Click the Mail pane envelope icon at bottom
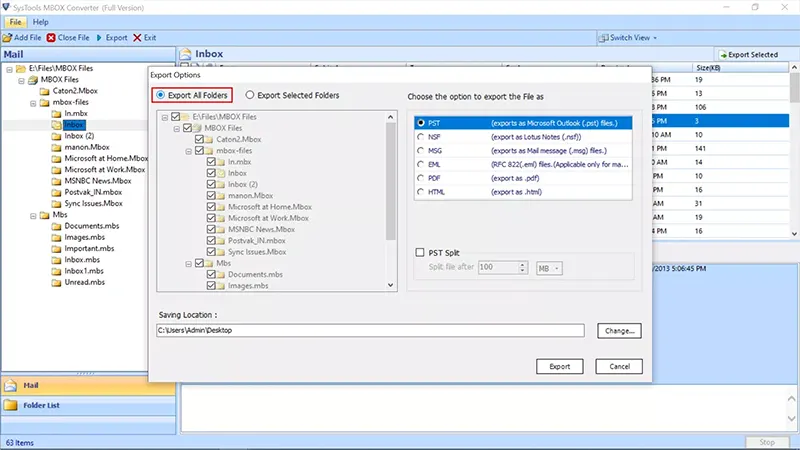Viewport: 800px width, 450px height. [11, 386]
